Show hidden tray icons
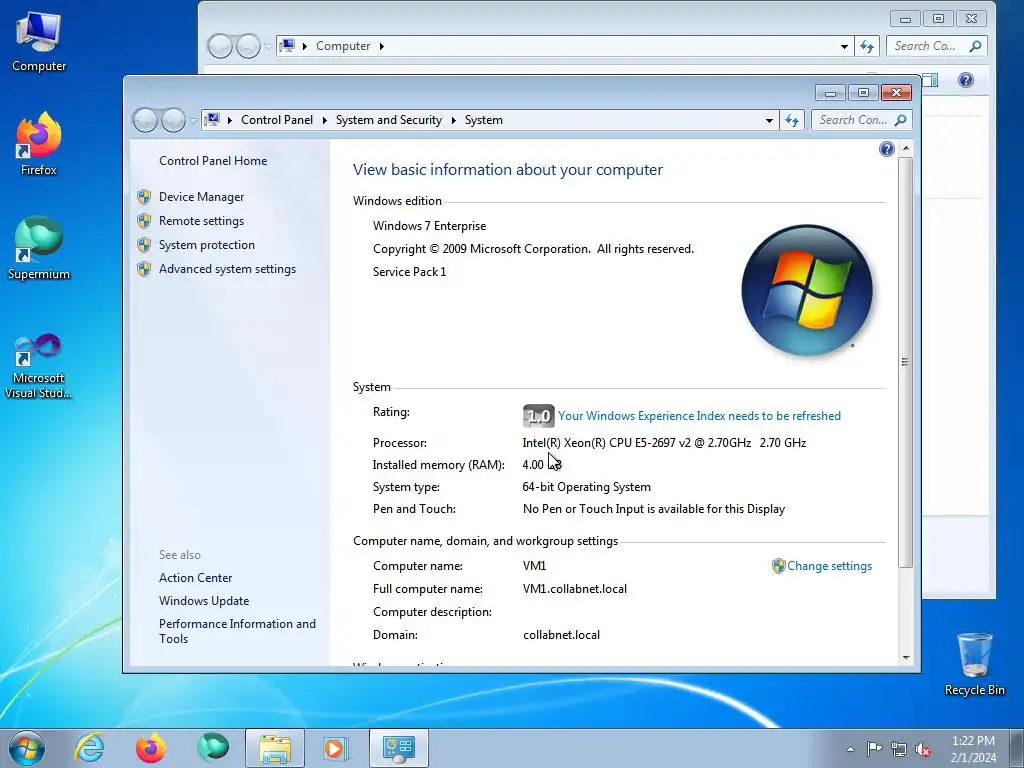 pos(850,750)
